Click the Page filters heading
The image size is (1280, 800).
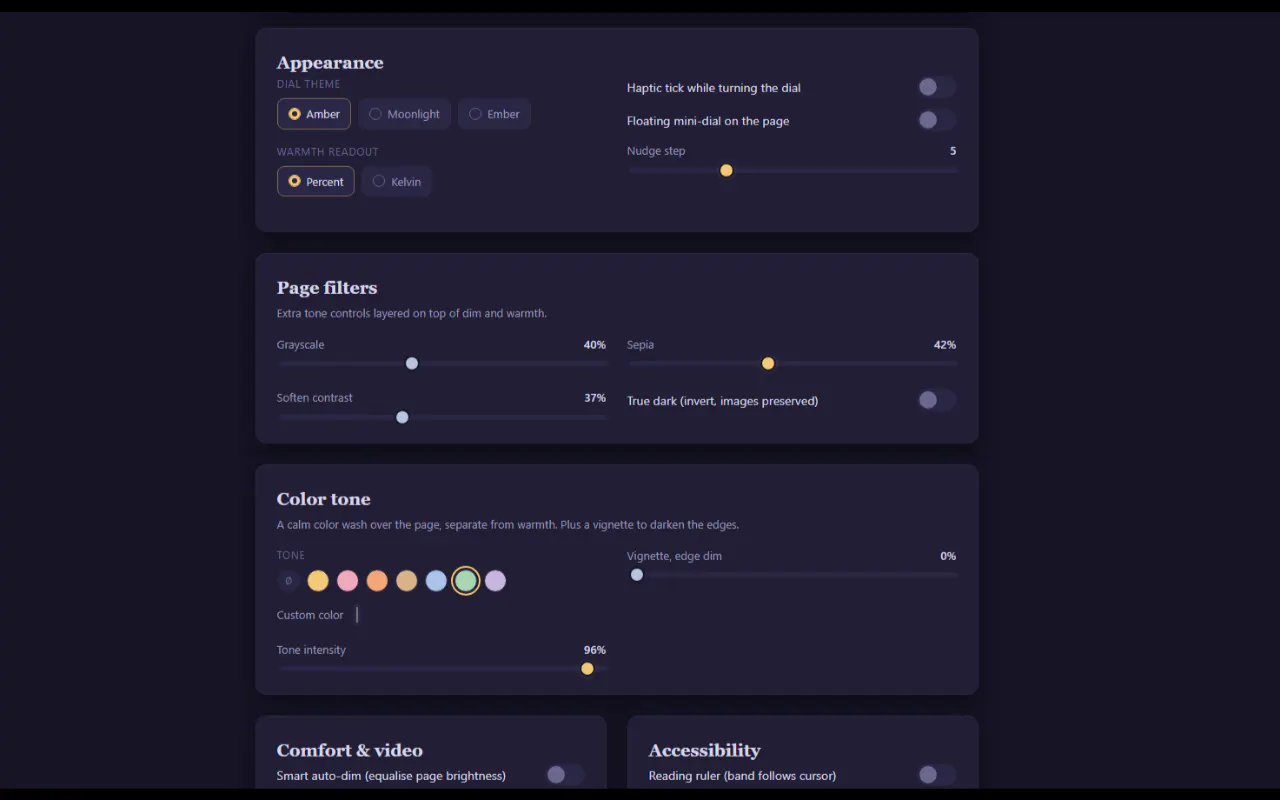pyautogui.click(x=327, y=288)
